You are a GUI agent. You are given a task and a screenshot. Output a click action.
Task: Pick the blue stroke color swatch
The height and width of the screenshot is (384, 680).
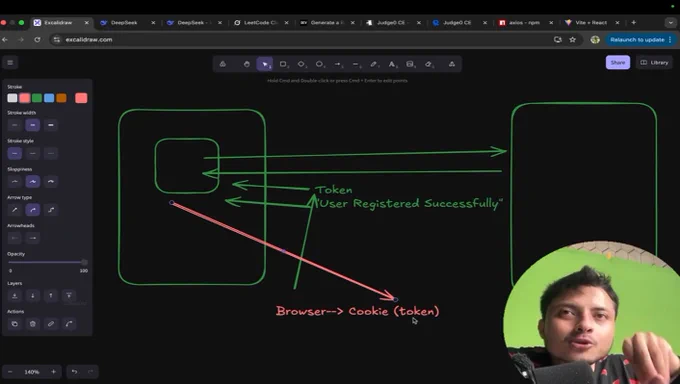tap(49, 98)
